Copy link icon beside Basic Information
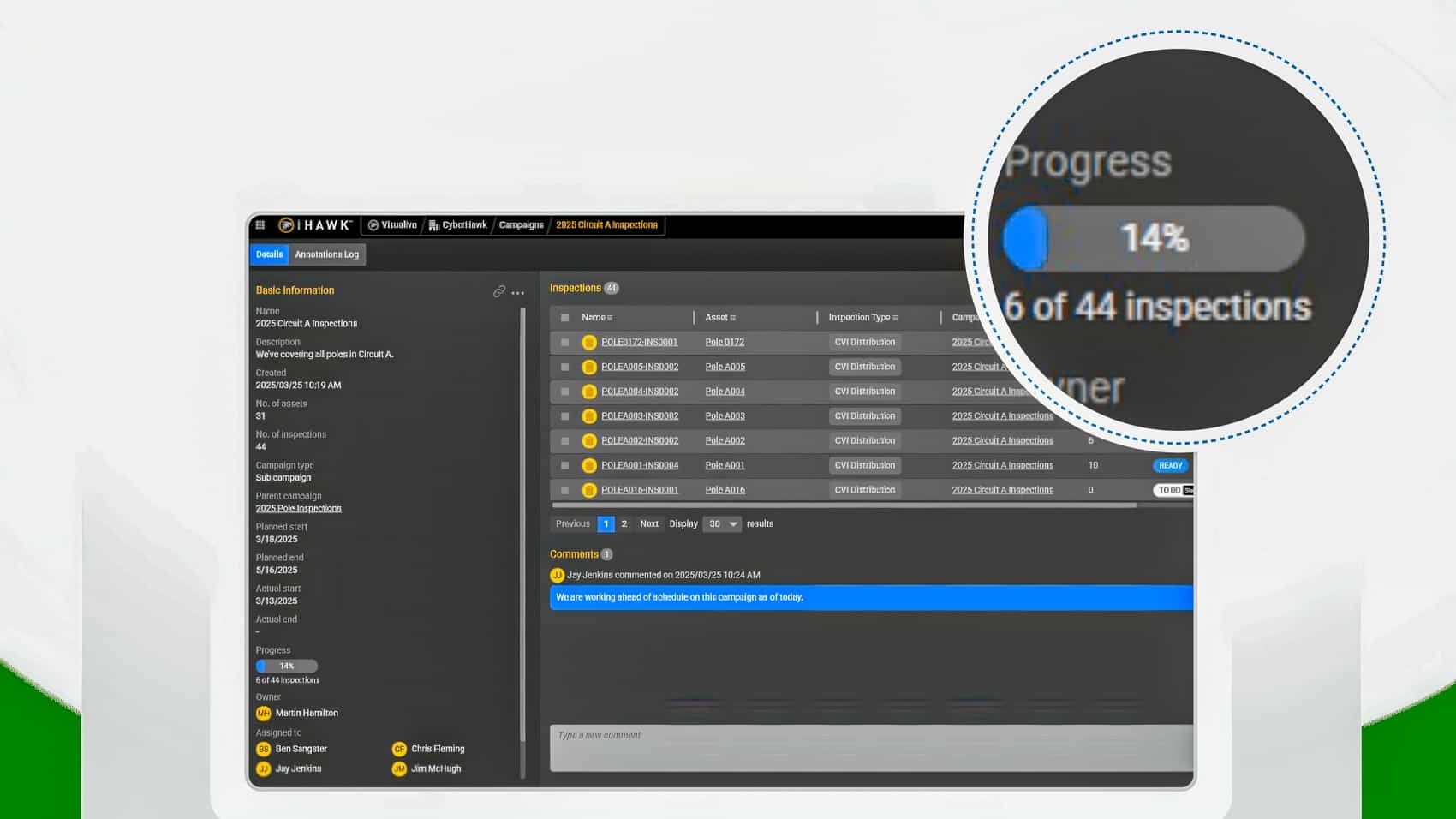The width and height of the screenshot is (1456, 819). tap(498, 292)
